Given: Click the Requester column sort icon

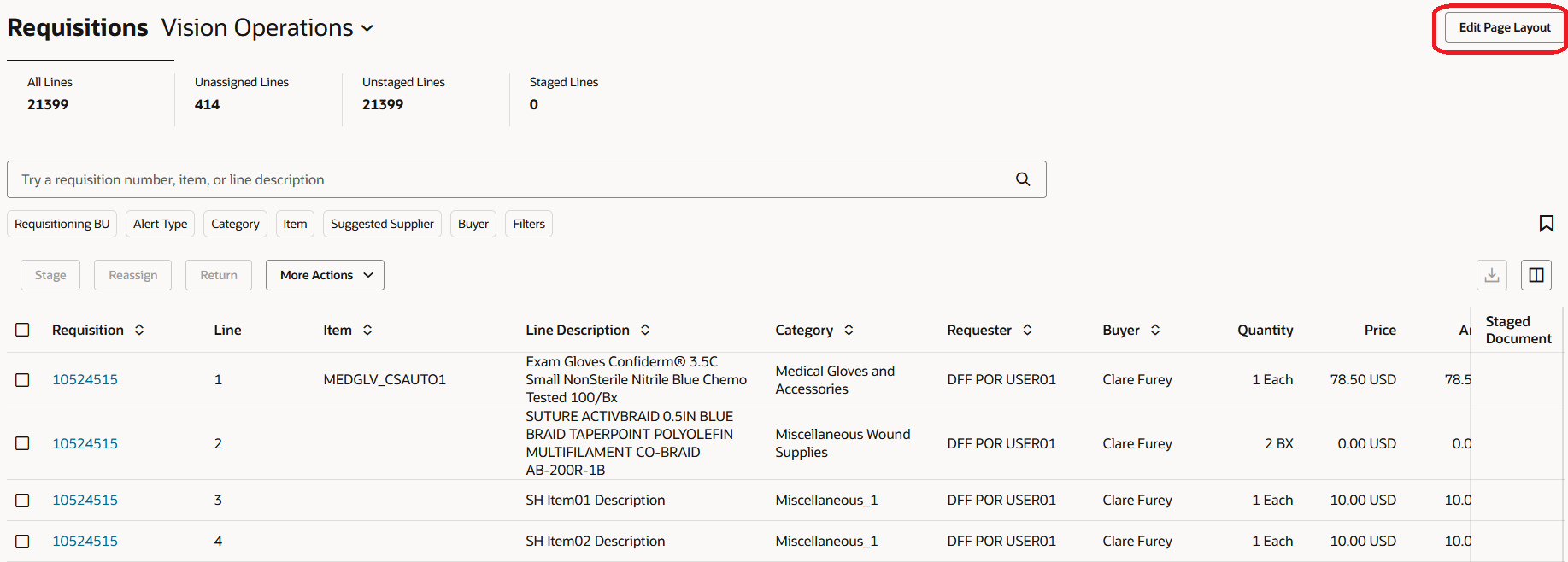Looking at the screenshot, I should (1027, 330).
